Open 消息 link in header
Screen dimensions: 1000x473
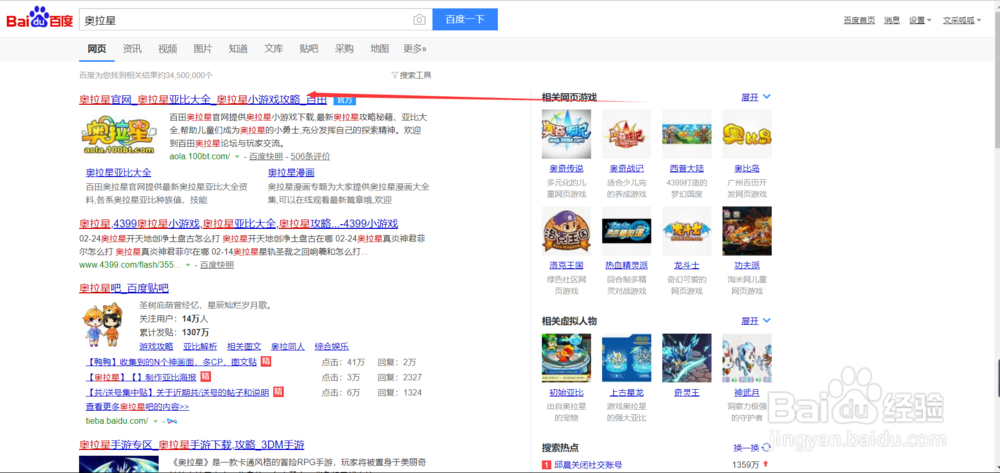pos(892,20)
